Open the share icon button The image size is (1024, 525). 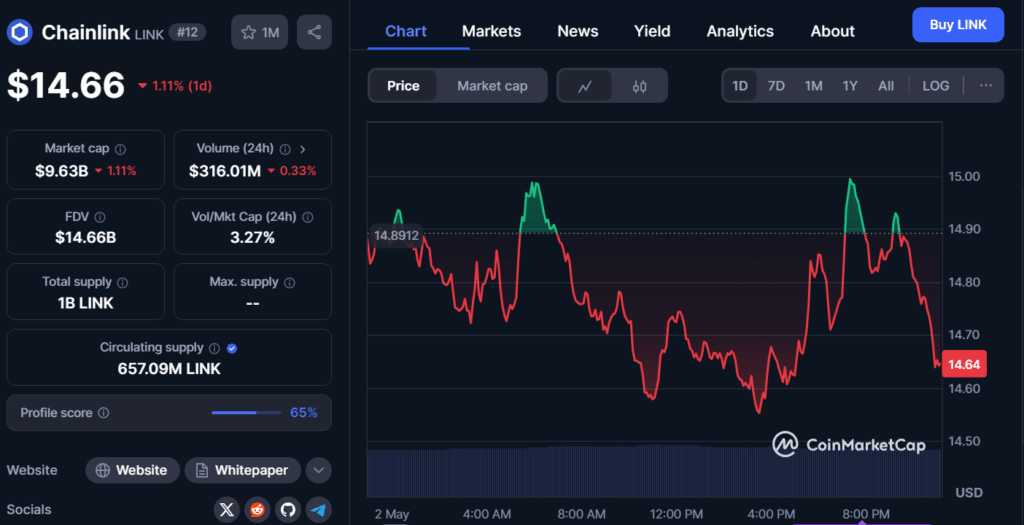(314, 32)
